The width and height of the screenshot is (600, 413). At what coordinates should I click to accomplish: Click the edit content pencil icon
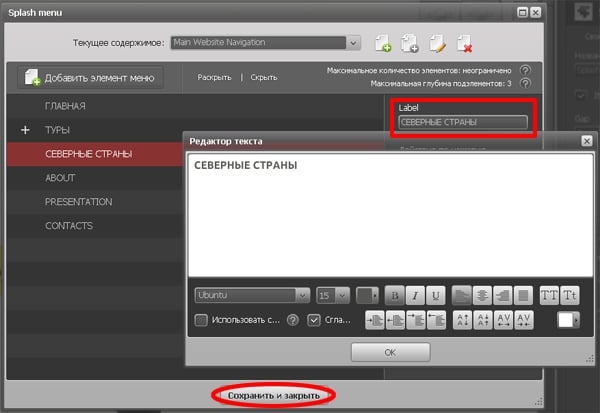coord(437,43)
